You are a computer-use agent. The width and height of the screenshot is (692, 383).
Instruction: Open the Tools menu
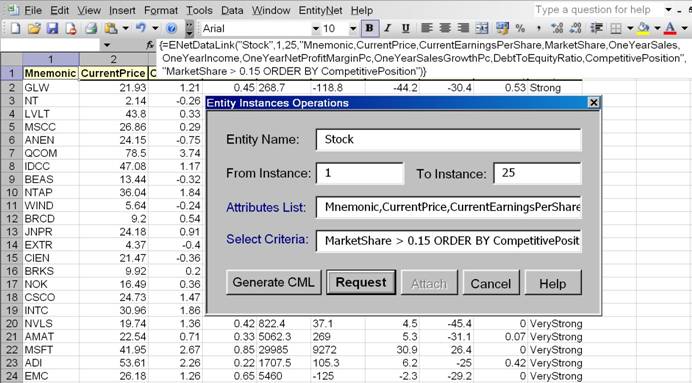(199, 10)
